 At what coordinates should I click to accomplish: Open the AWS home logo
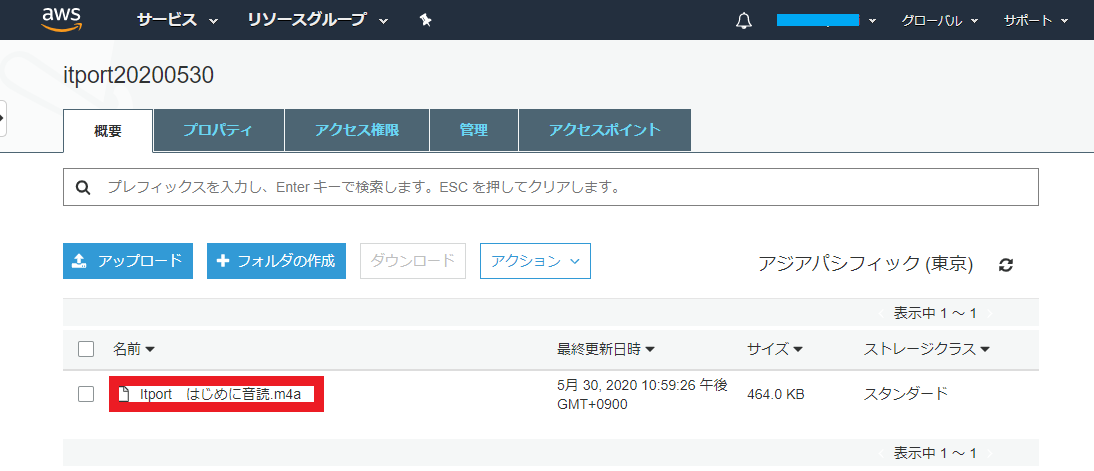tap(62, 19)
